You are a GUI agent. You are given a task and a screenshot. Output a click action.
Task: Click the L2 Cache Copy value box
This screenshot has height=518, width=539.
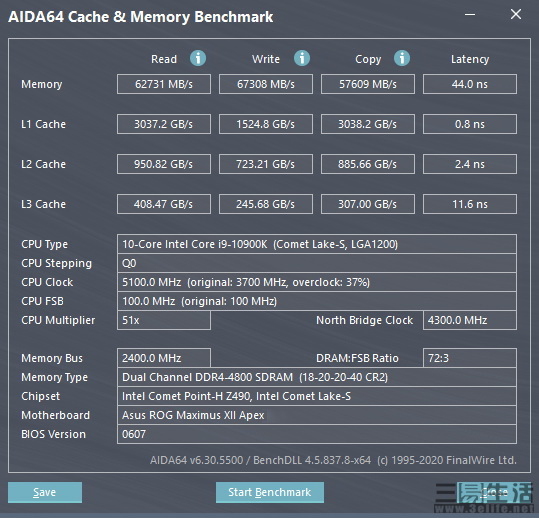click(x=368, y=164)
